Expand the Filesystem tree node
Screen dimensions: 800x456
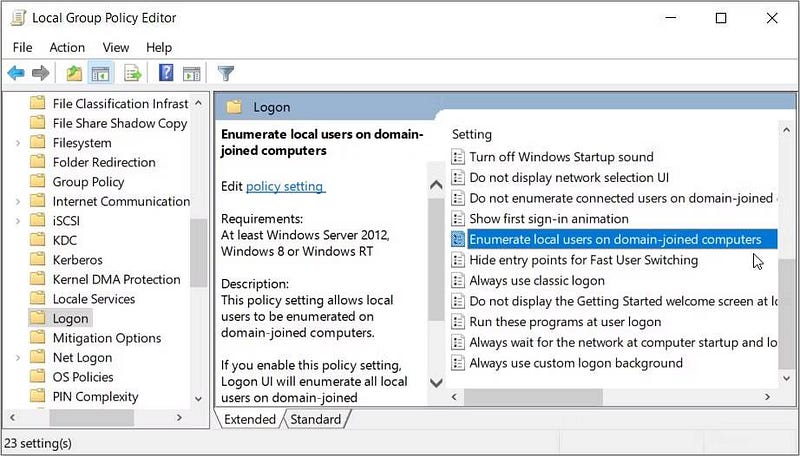point(18,143)
